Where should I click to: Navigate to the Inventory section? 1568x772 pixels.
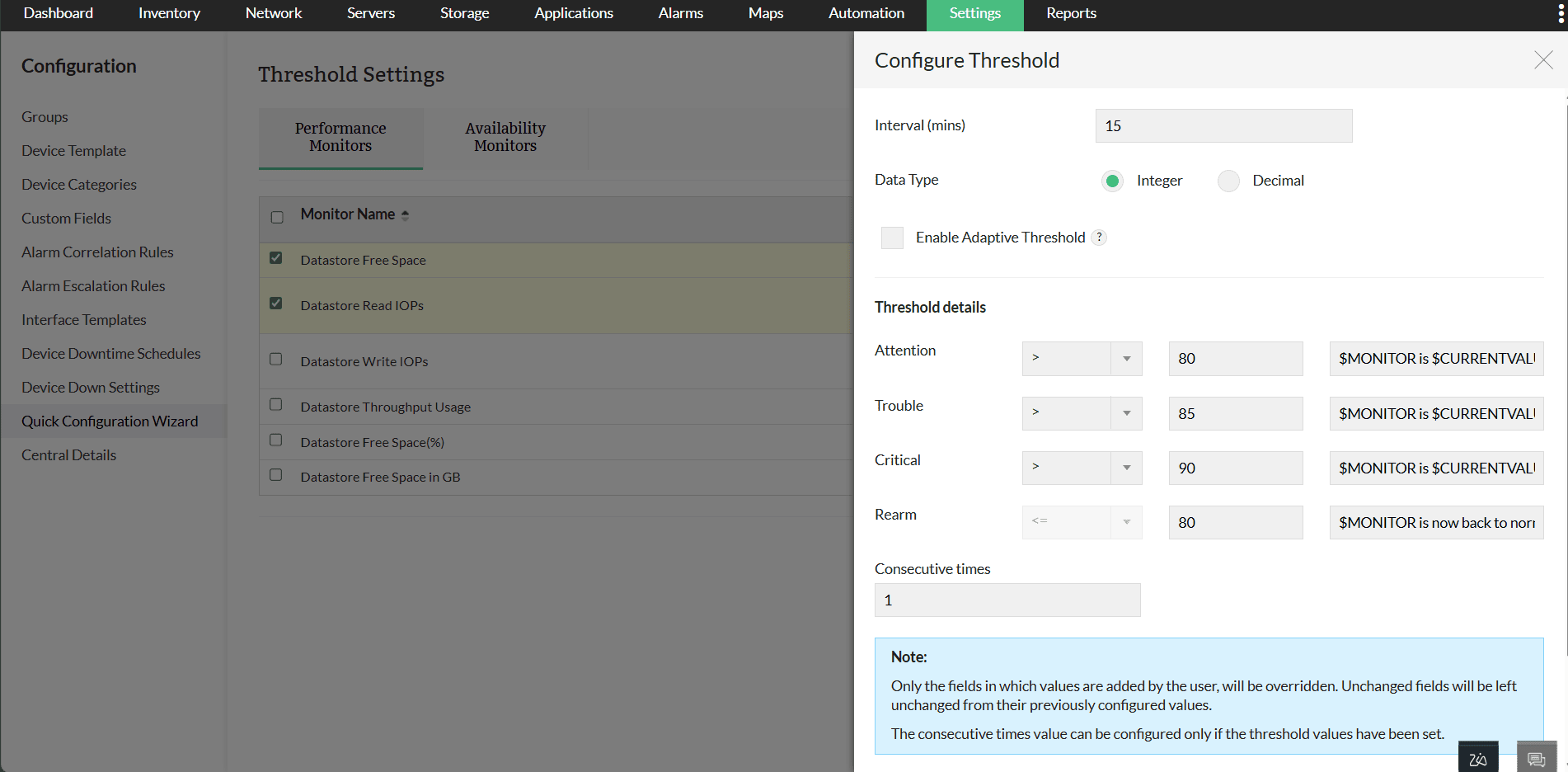point(168,13)
